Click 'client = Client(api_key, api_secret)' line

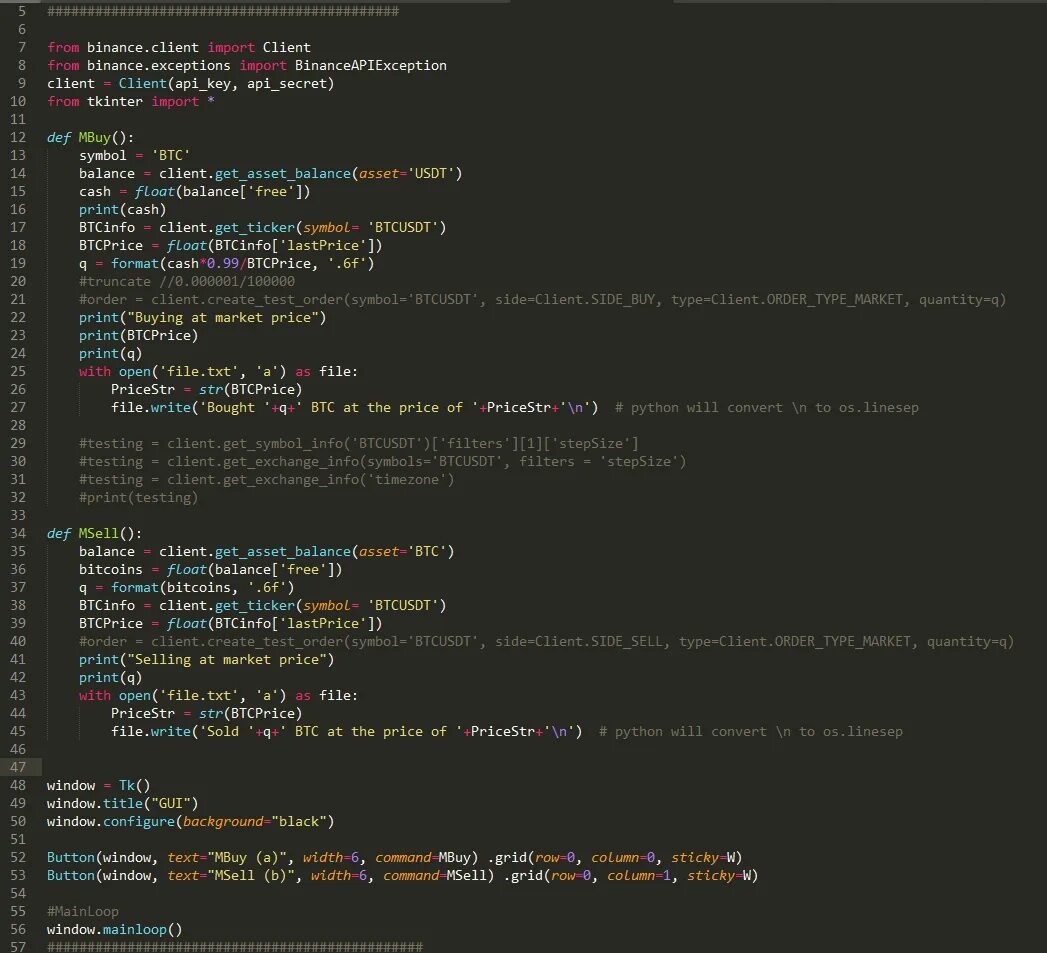coord(190,83)
